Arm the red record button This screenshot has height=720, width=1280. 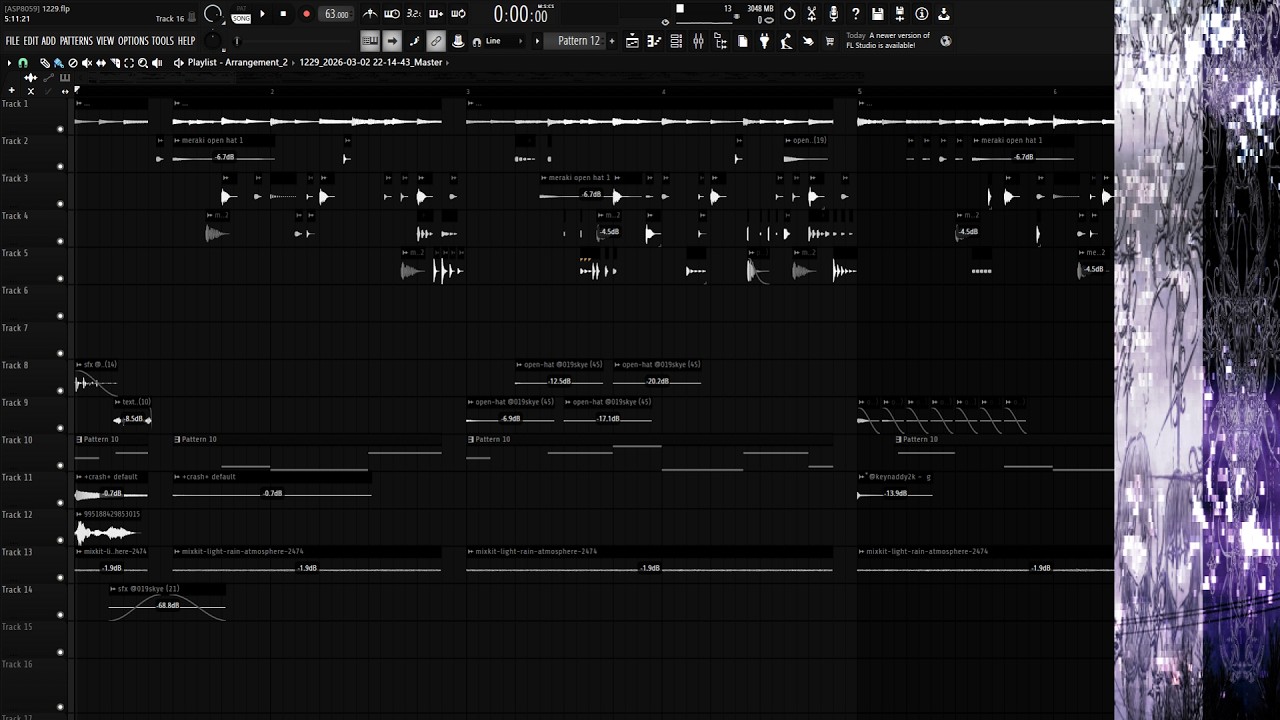306,14
